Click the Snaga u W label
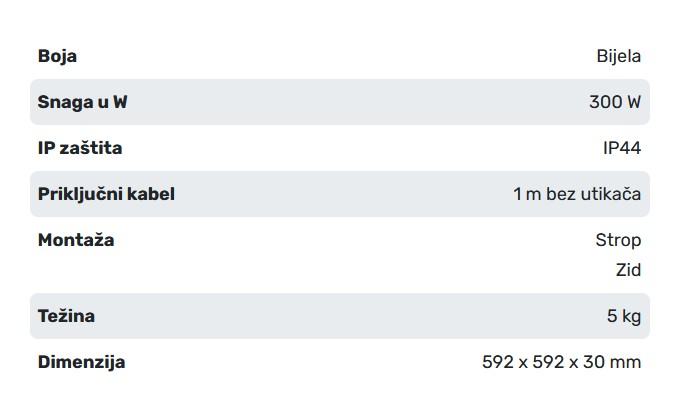Image resolution: width=699 pixels, height=418 pixels. coord(83,102)
